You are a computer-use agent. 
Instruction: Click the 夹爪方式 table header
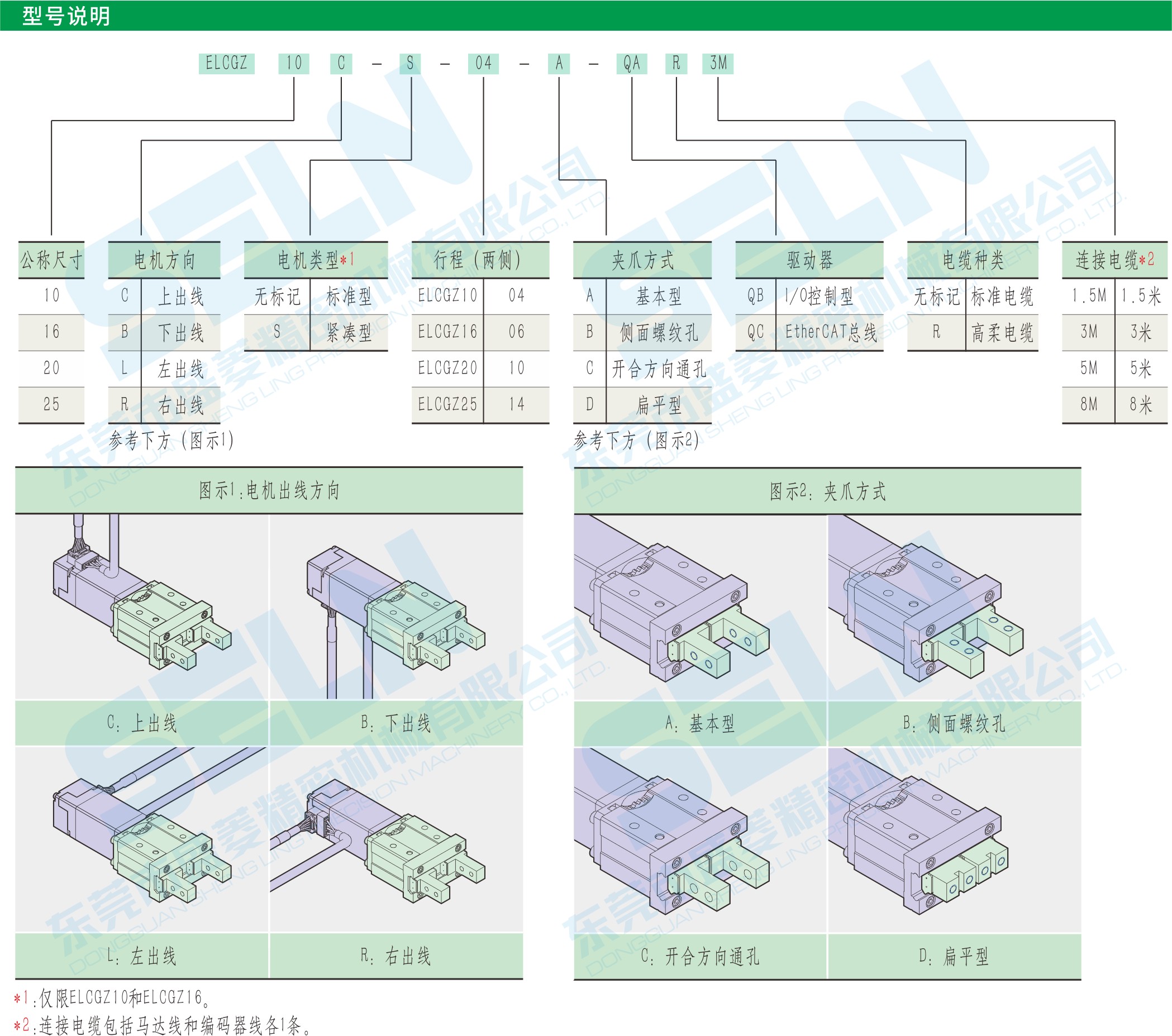coord(642,260)
